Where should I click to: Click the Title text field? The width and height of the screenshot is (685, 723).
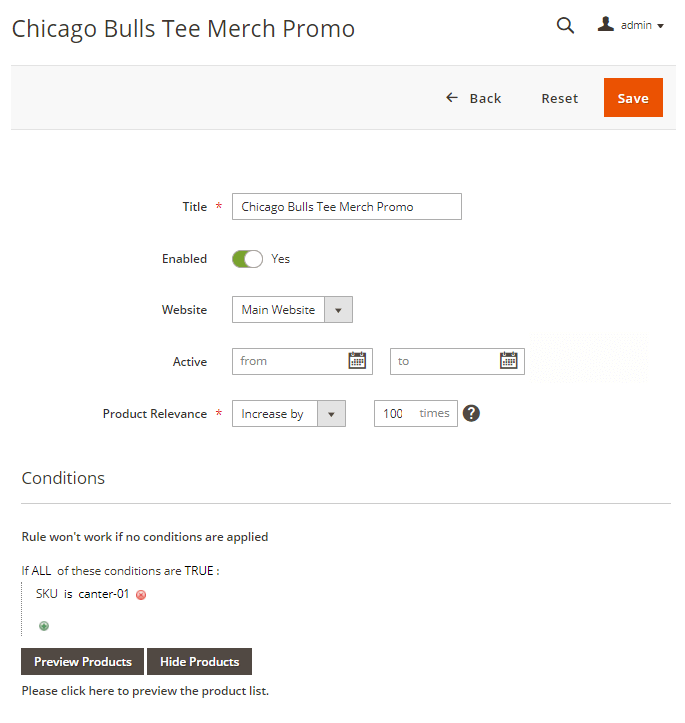tap(346, 207)
